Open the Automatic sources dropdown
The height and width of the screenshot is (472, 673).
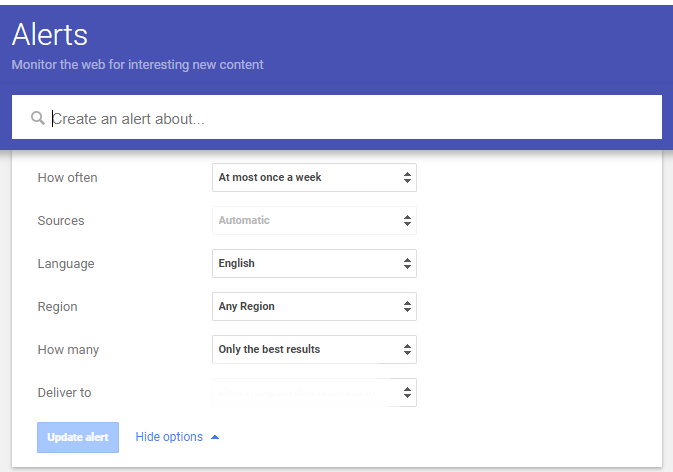tap(314, 221)
